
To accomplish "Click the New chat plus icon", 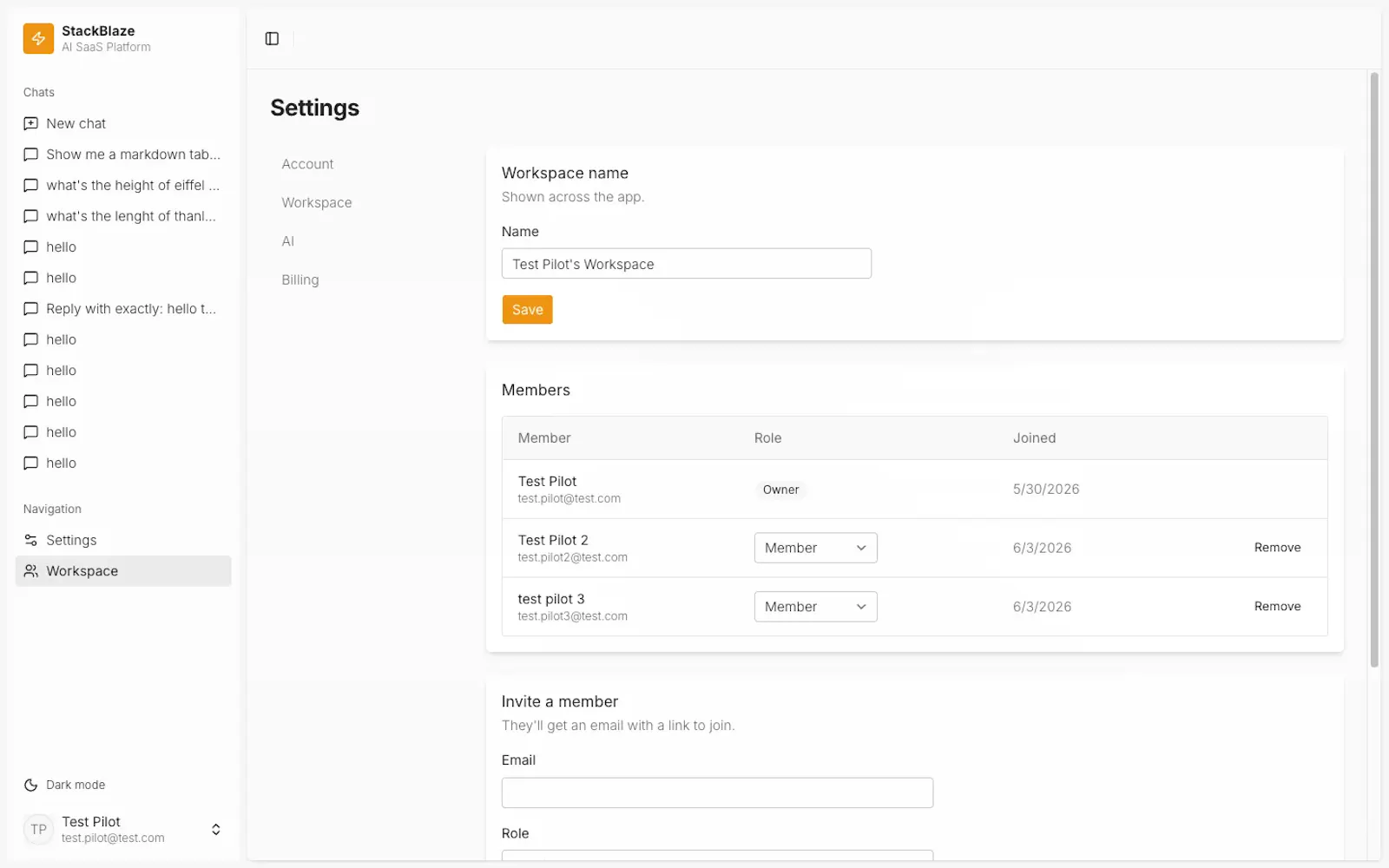I will [x=30, y=123].
